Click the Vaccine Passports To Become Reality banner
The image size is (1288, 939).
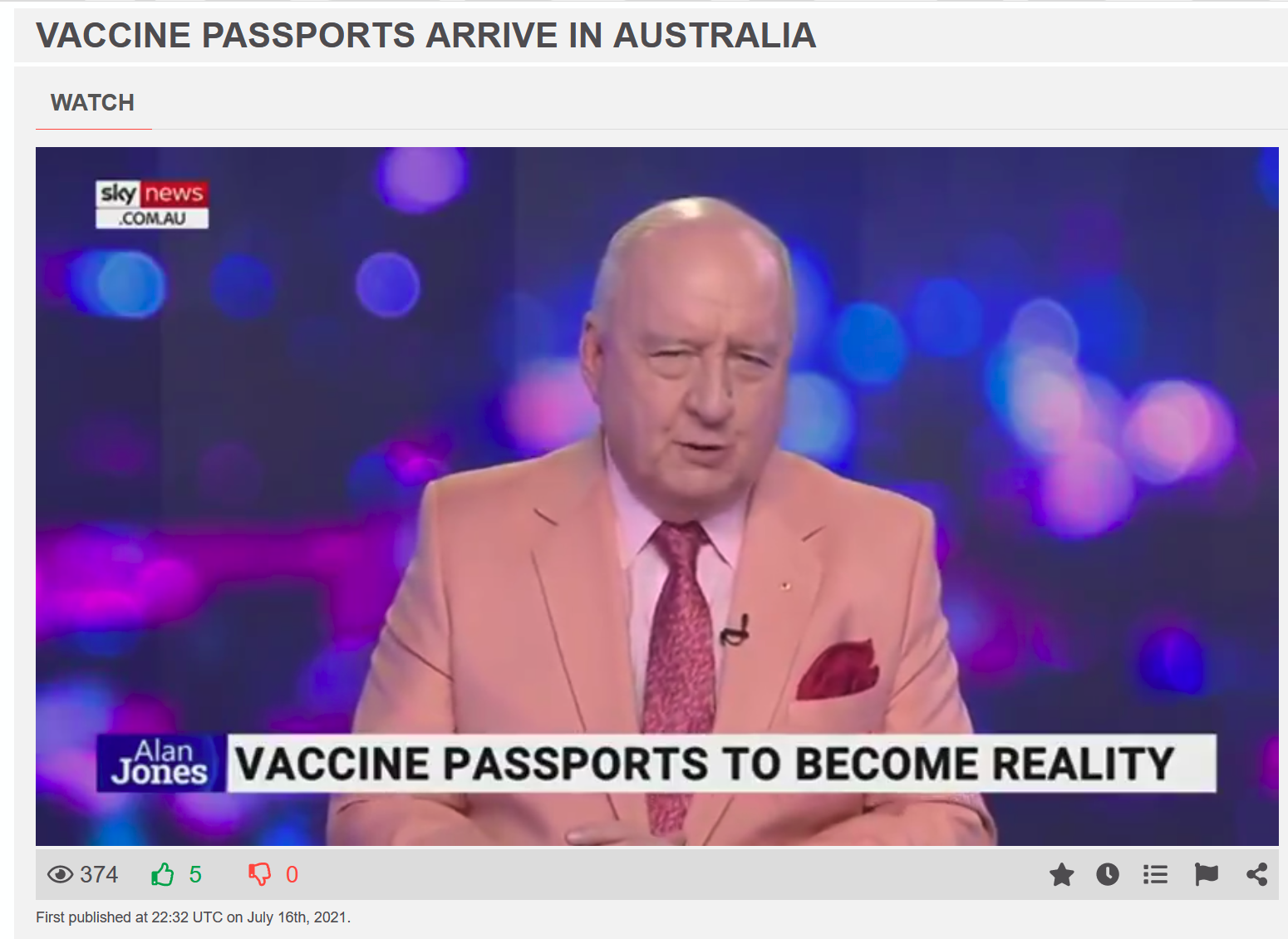[721, 763]
